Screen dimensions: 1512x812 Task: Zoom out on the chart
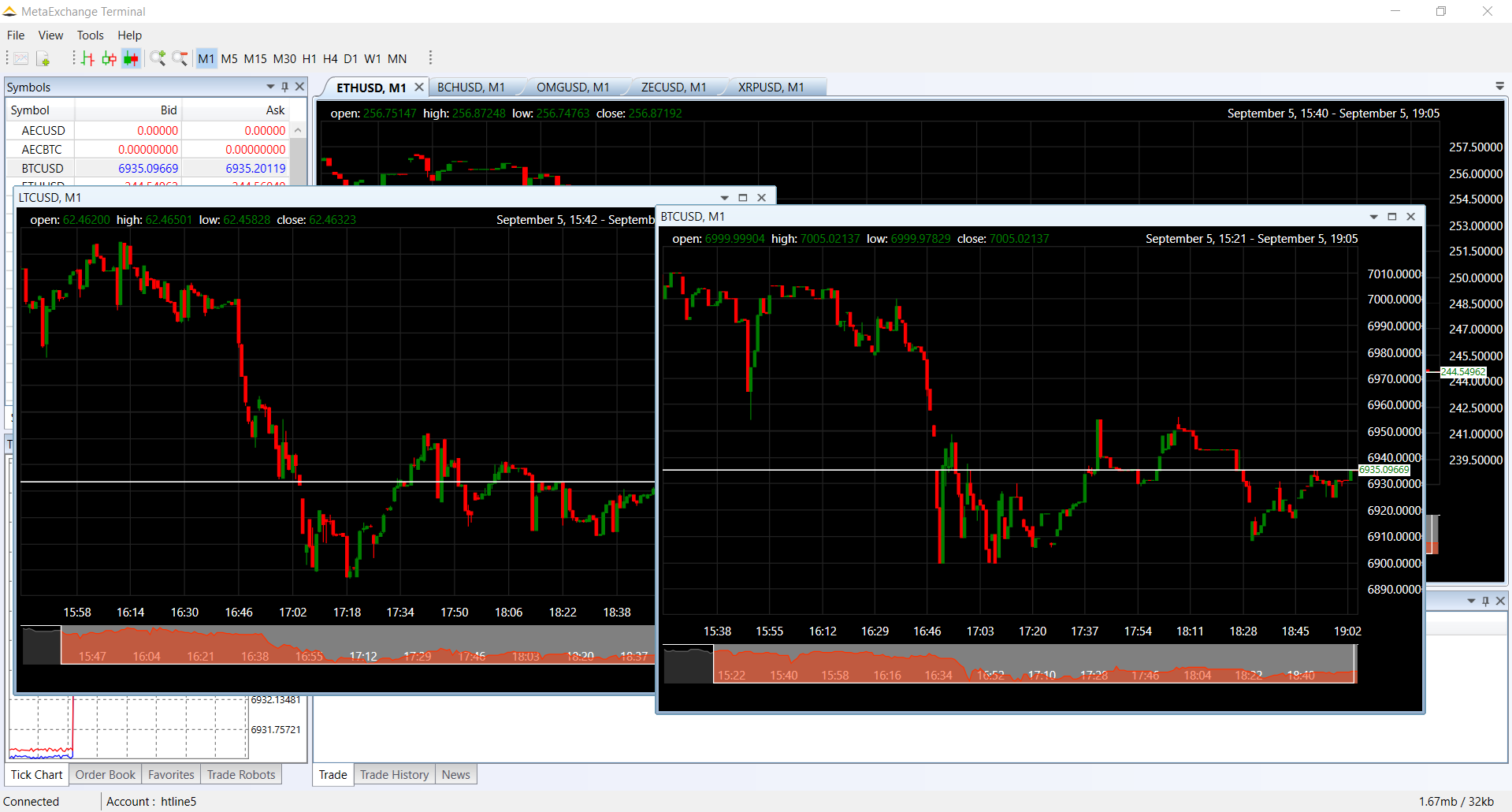point(180,58)
